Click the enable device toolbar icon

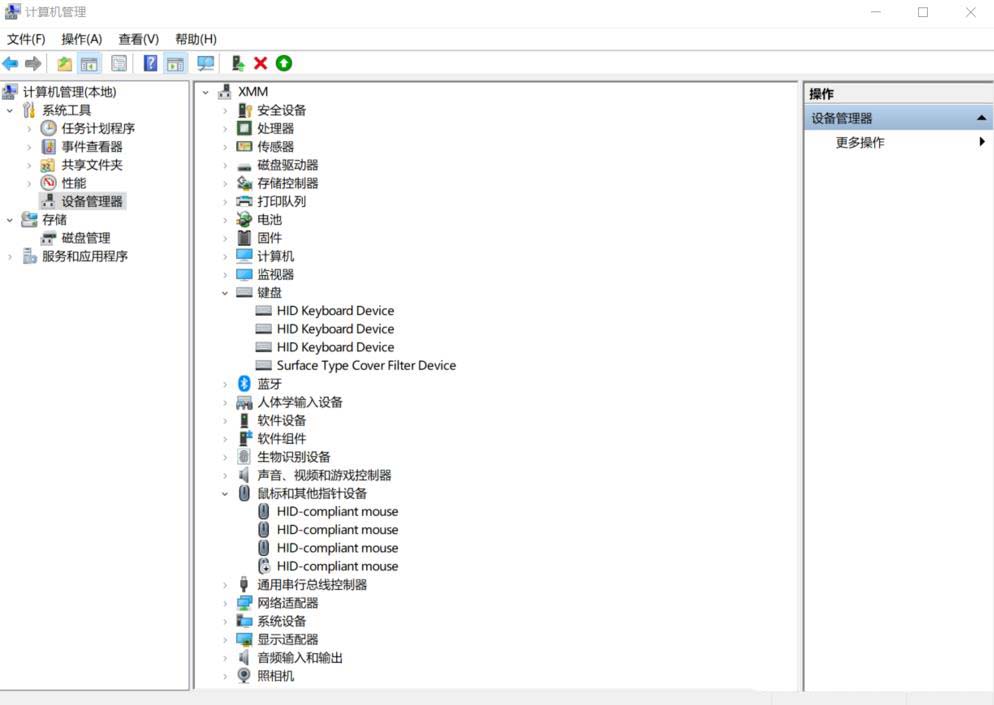coord(238,63)
